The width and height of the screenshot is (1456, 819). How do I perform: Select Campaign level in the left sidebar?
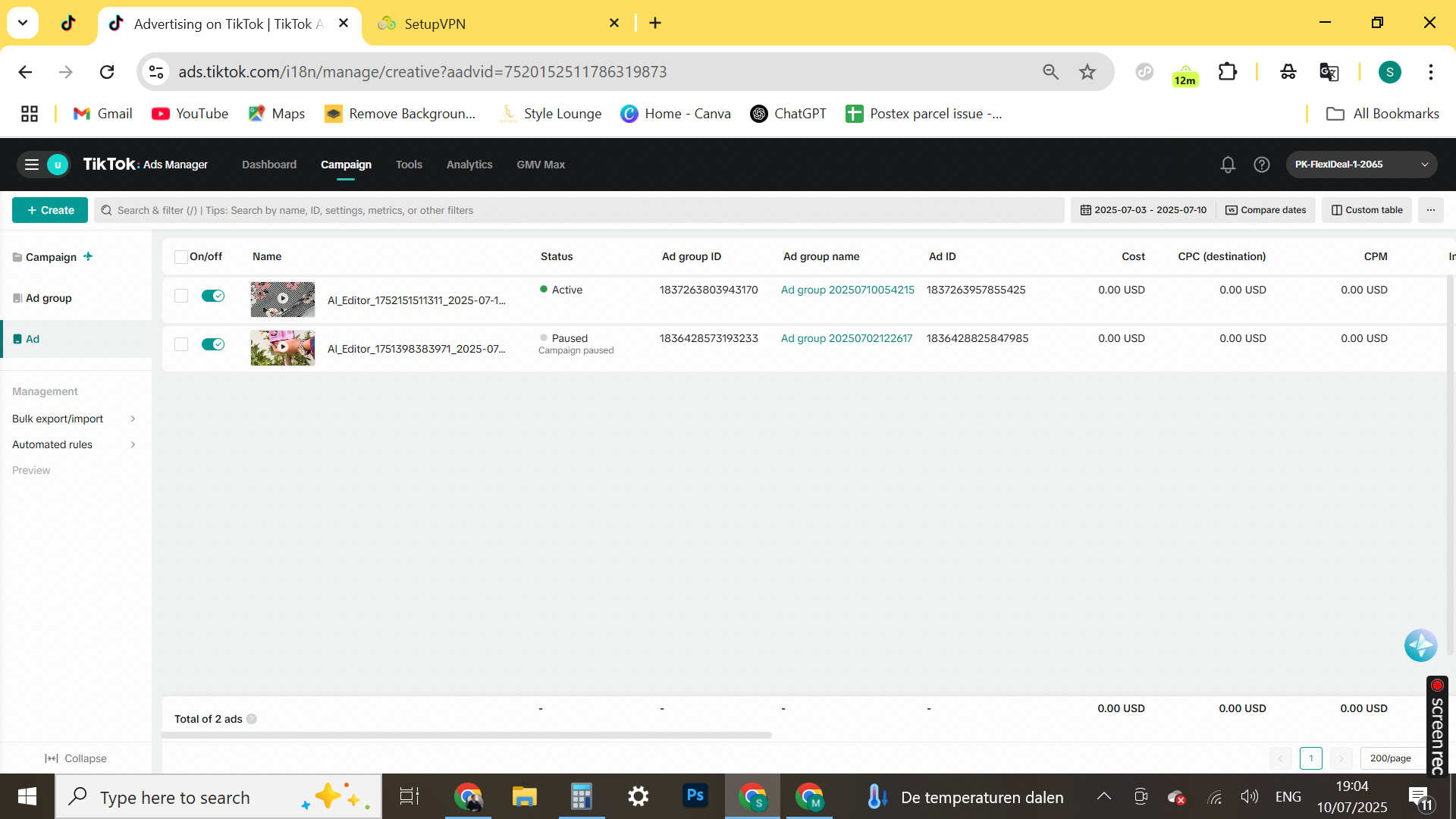pos(51,257)
